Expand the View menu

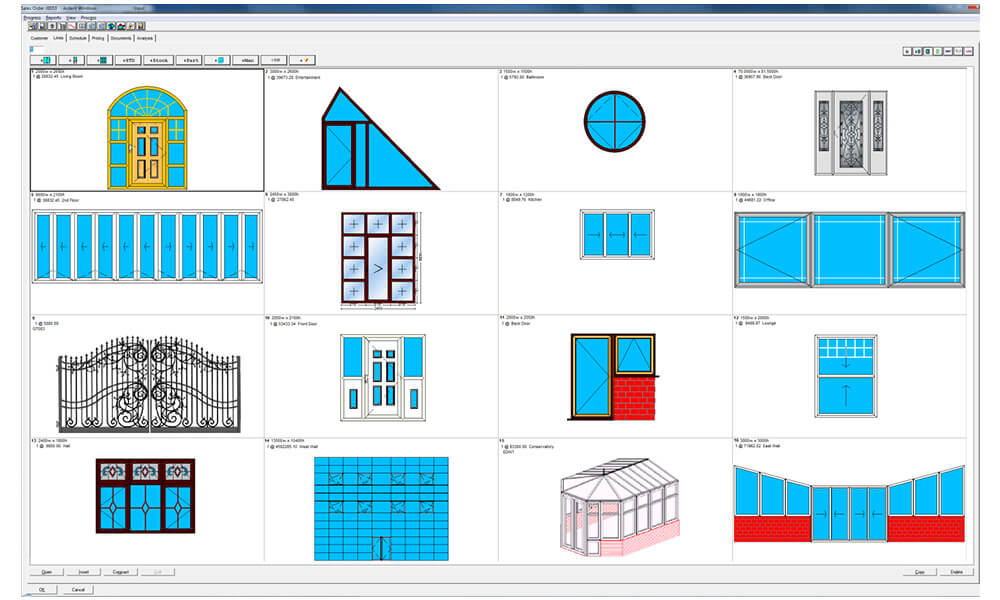pos(70,18)
